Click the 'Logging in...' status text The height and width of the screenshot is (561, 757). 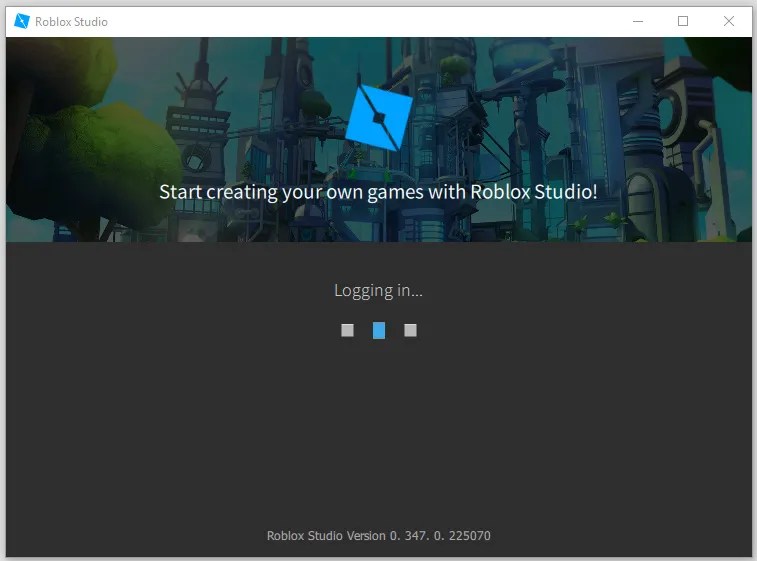click(x=378, y=291)
